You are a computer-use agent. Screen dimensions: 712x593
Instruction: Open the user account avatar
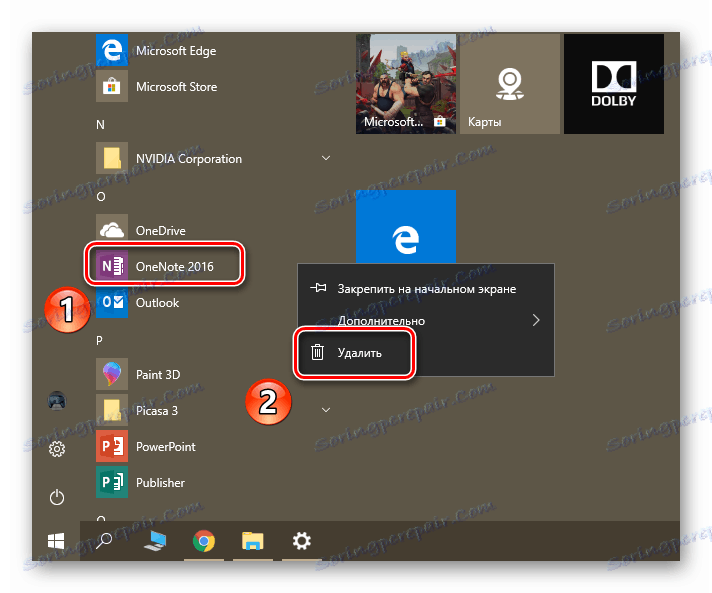(57, 401)
